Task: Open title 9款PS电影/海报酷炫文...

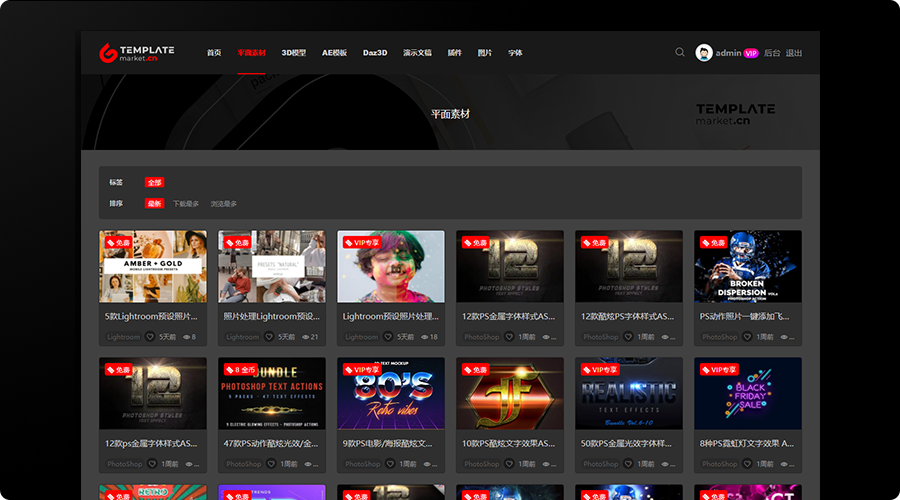Action: [x=387, y=443]
